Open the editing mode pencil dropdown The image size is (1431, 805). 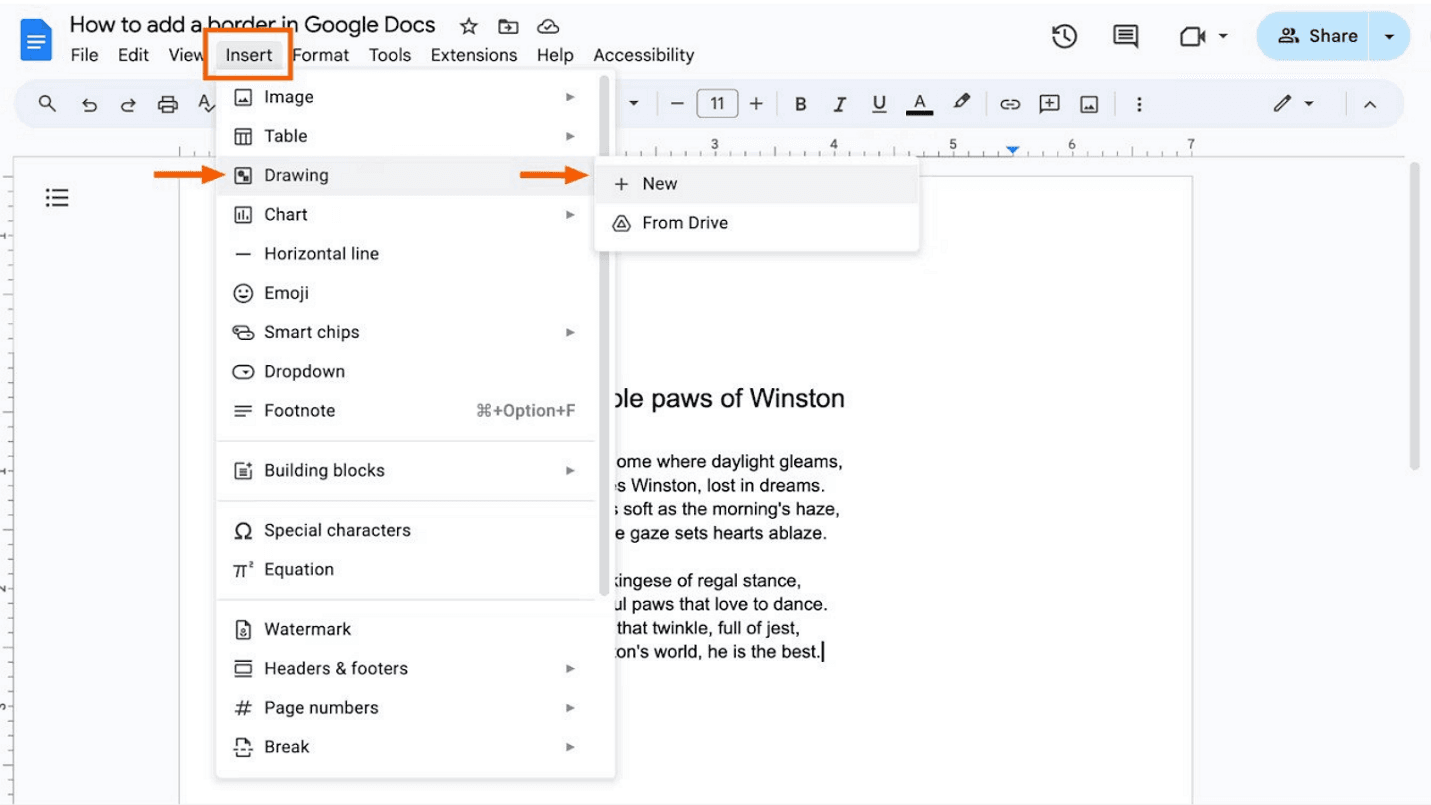[1293, 104]
